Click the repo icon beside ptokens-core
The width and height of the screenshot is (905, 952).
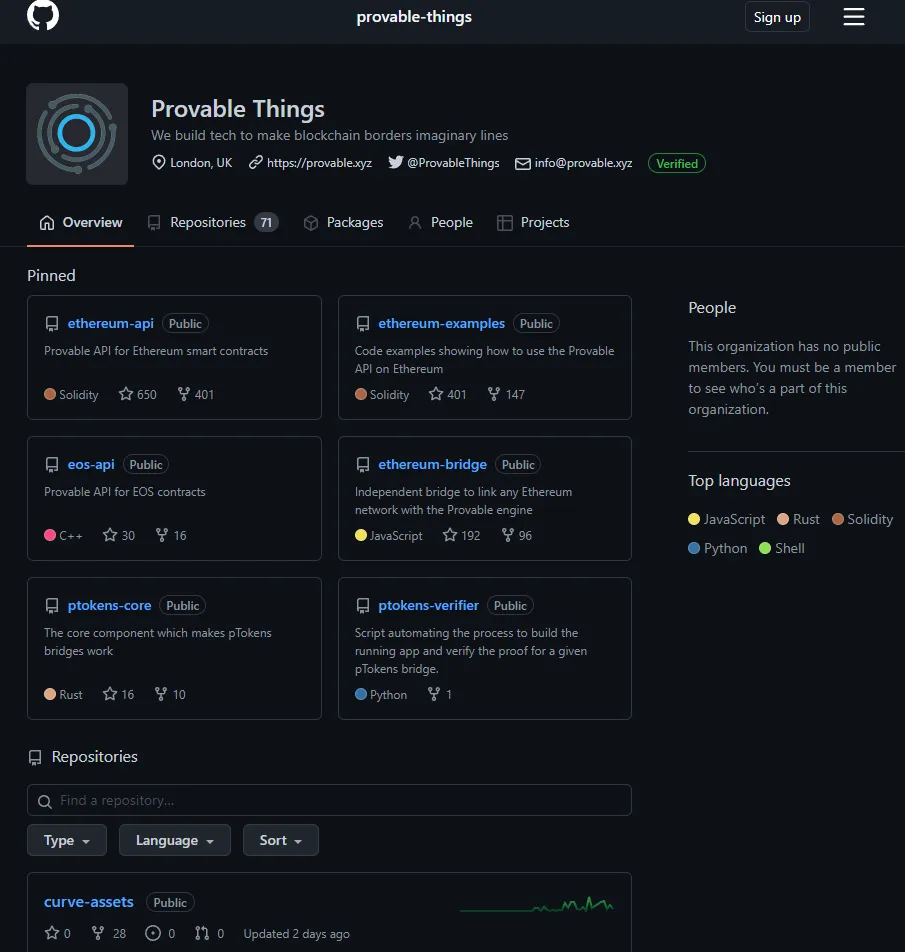tap(52, 606)
